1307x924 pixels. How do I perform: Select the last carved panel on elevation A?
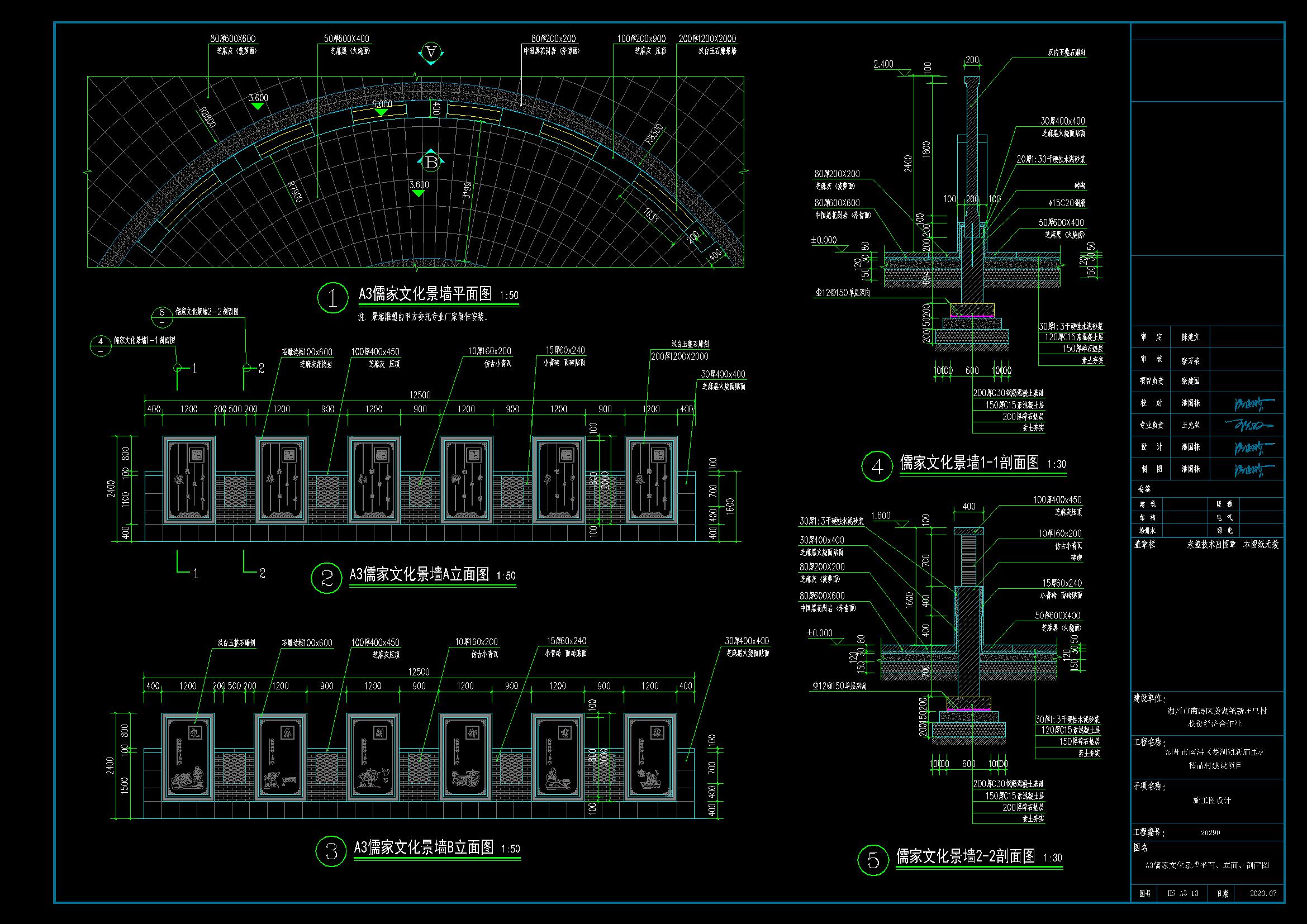[651, 480]
